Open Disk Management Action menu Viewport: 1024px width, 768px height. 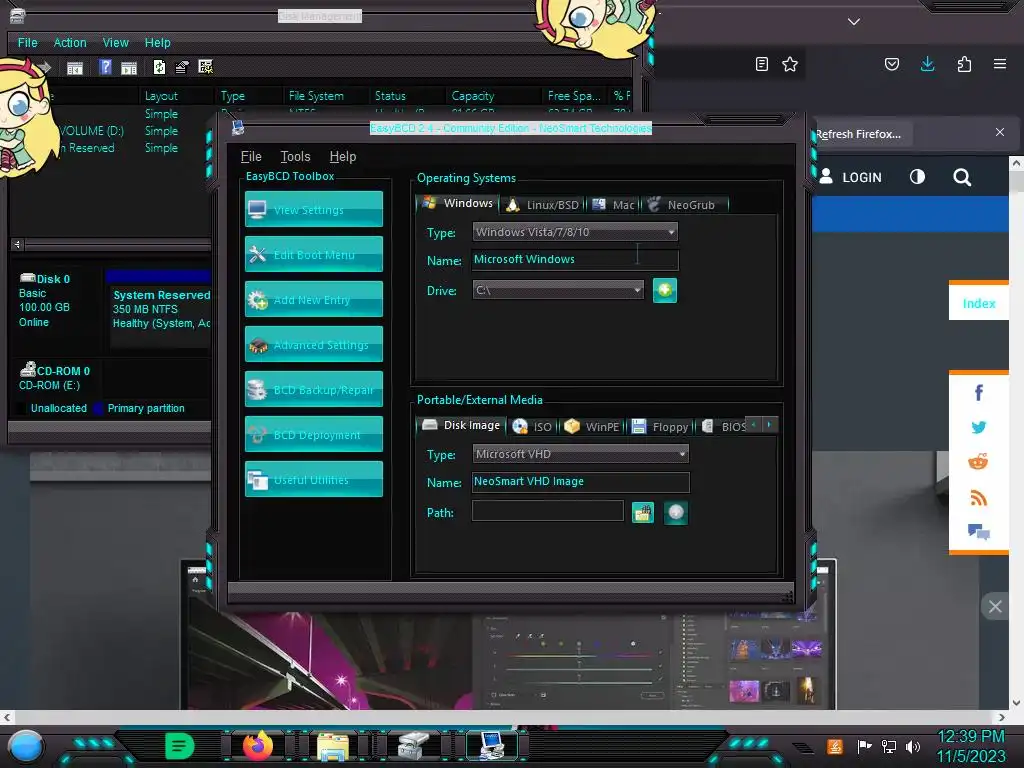coord(70,42)
